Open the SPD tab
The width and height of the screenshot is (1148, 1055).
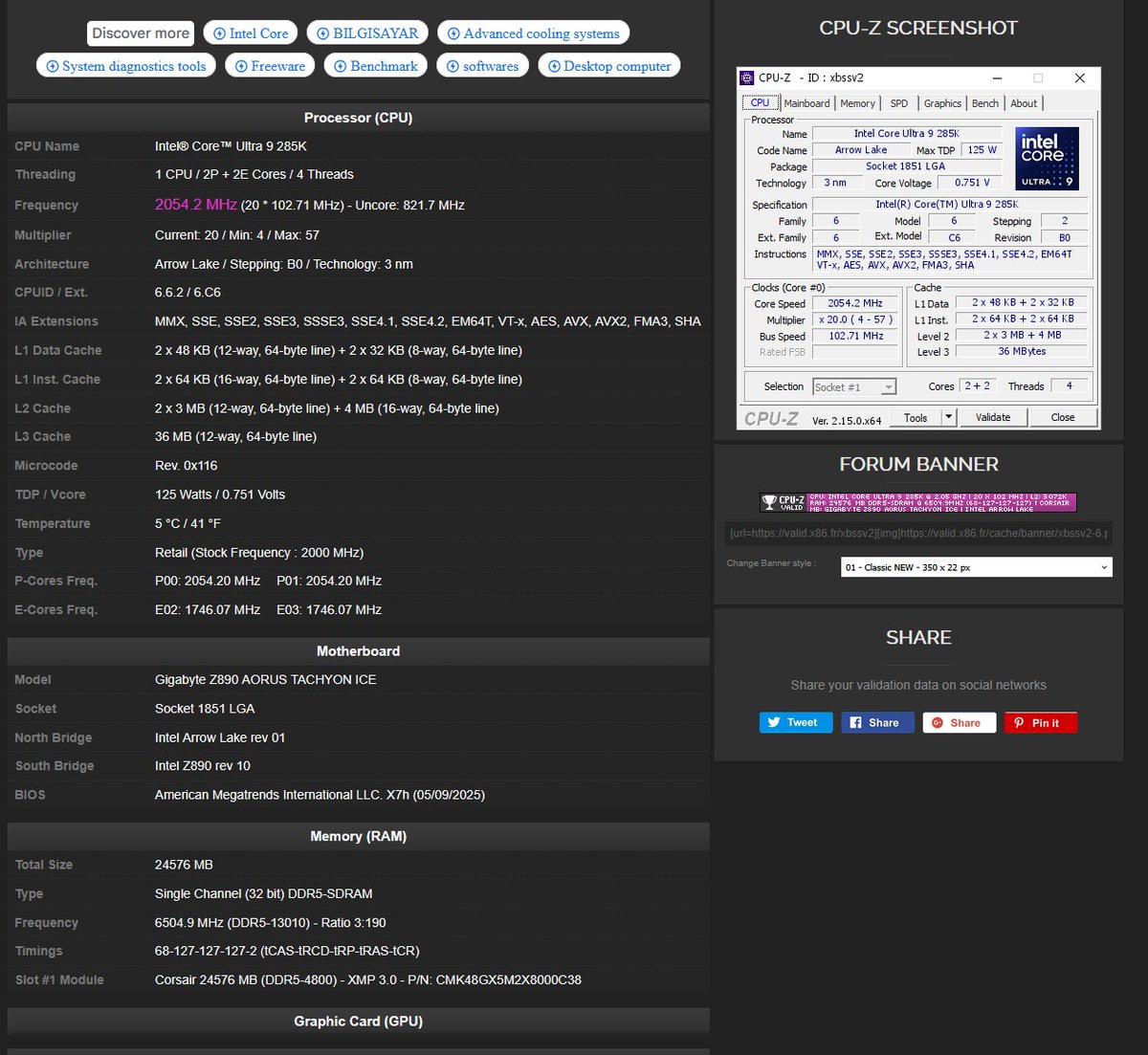[x=898, y=102]
